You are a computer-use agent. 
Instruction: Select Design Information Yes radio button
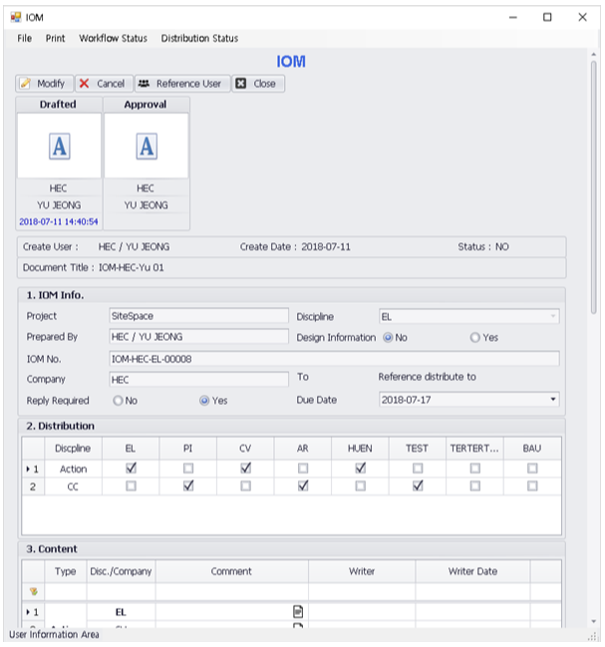475,338
